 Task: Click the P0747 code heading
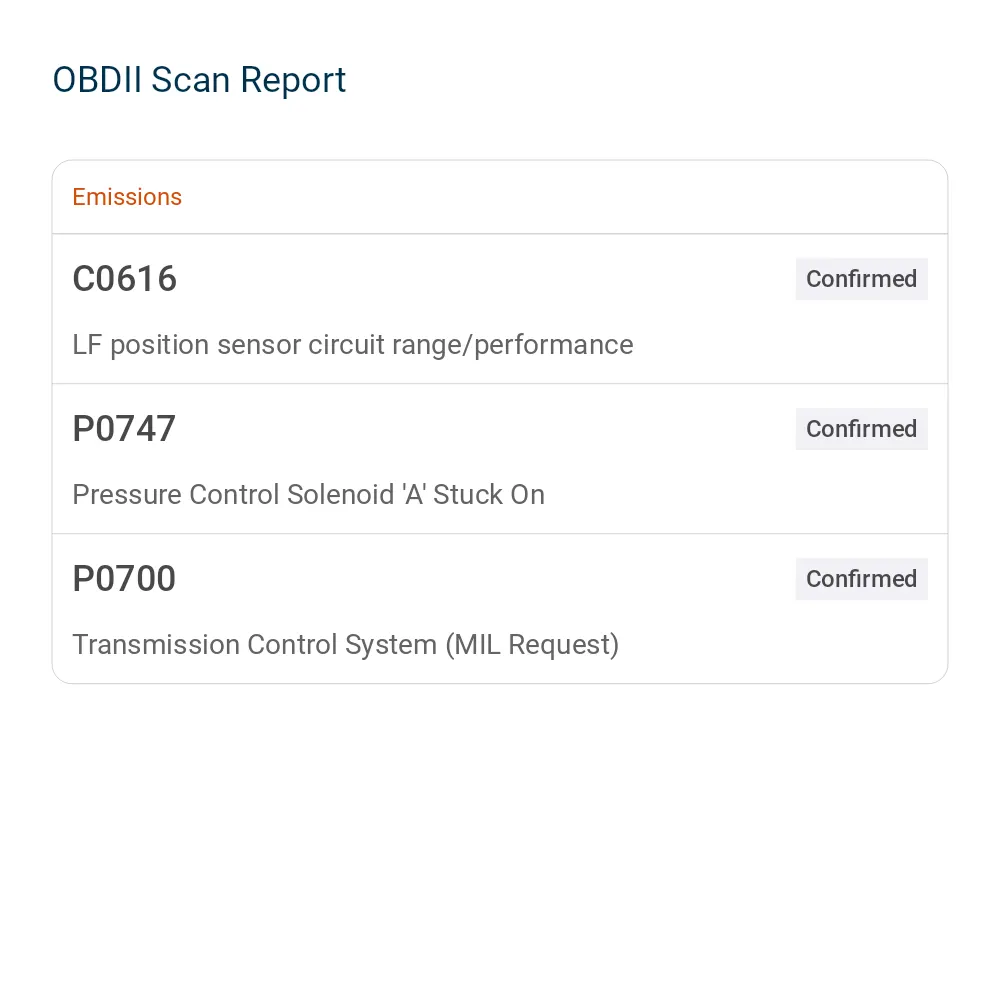(124, 429)
